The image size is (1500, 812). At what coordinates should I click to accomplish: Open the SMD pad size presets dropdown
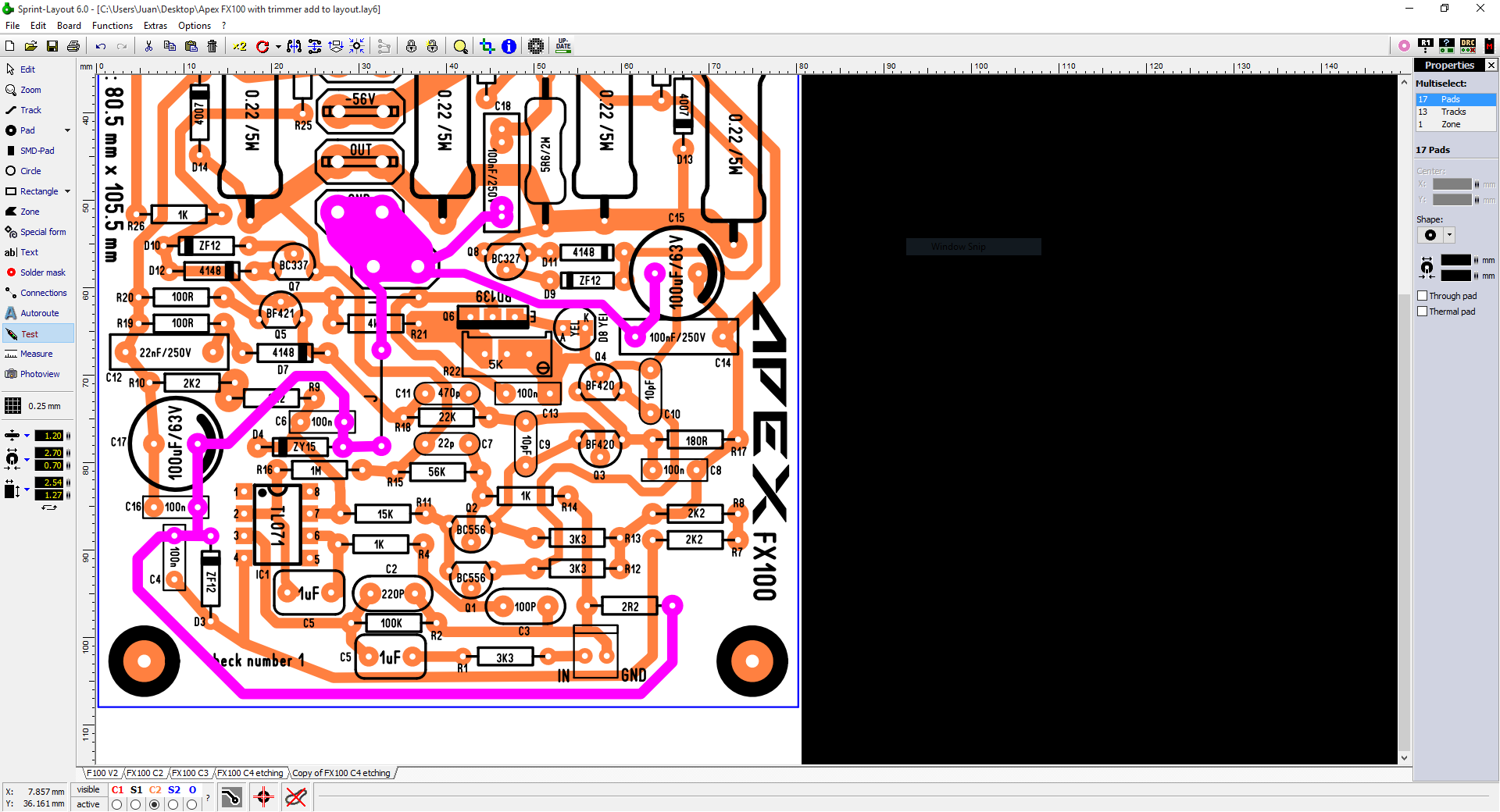tap(27, 489)
